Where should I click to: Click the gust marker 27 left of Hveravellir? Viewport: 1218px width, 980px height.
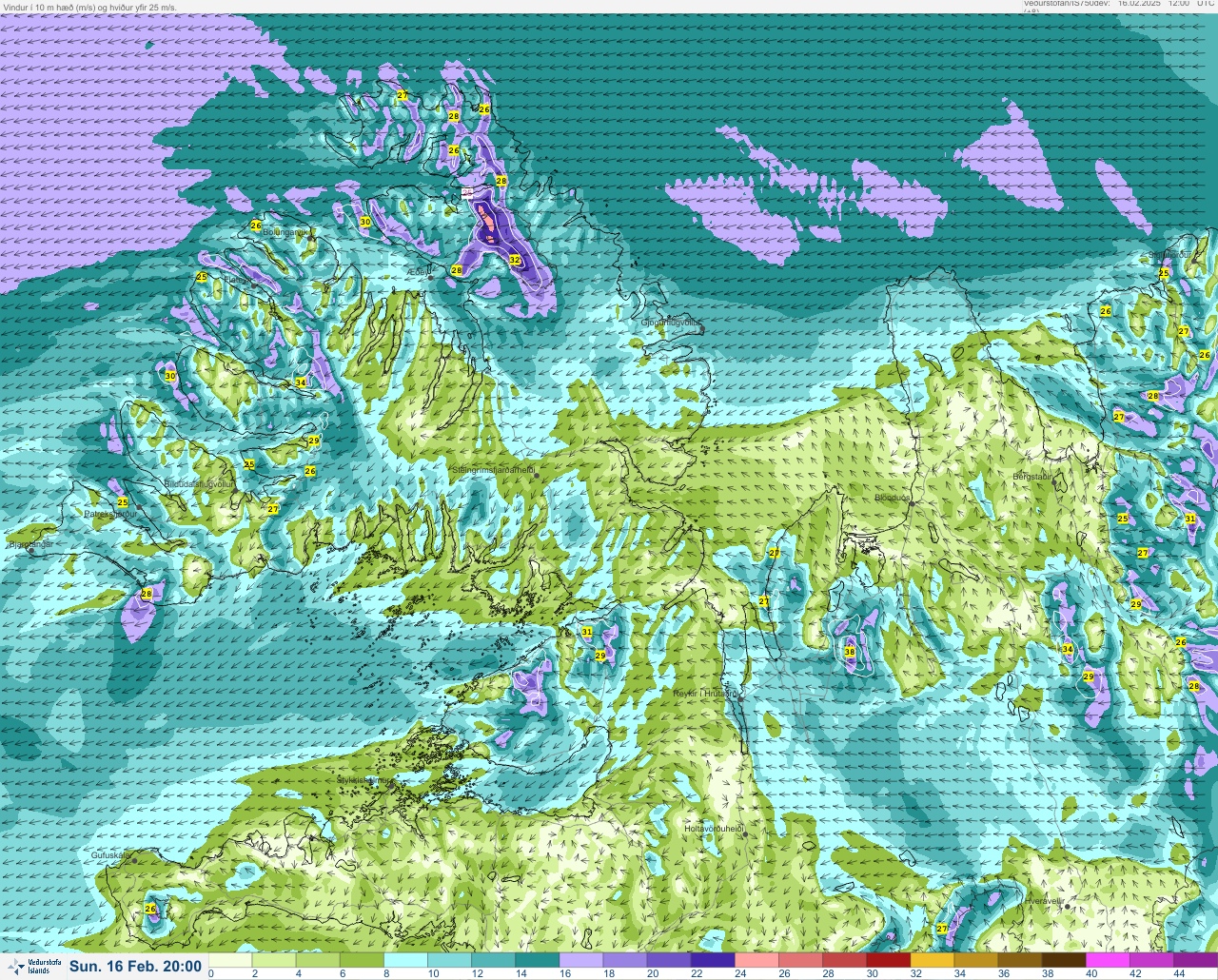coord(942,928)
